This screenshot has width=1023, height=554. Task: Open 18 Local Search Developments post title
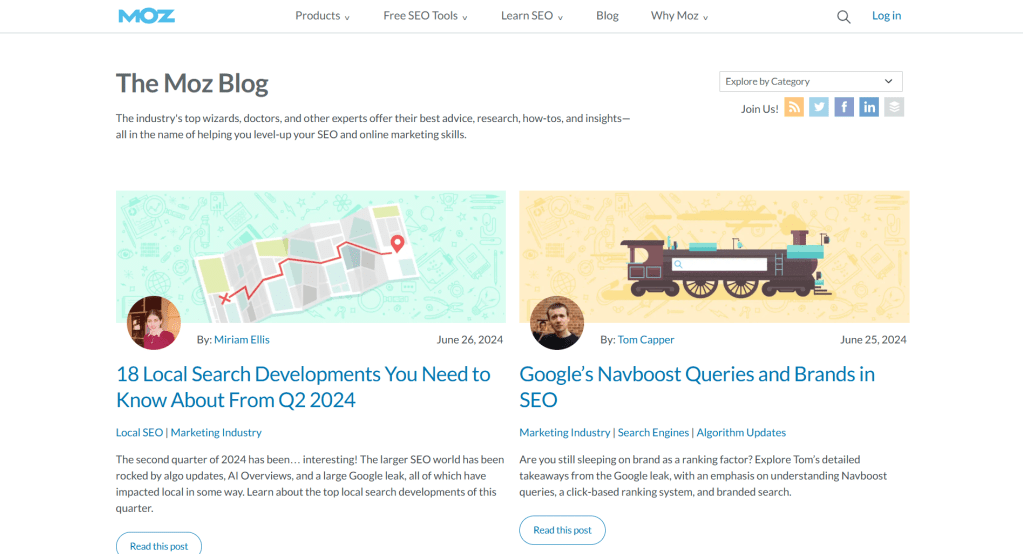tap(303, 387)
